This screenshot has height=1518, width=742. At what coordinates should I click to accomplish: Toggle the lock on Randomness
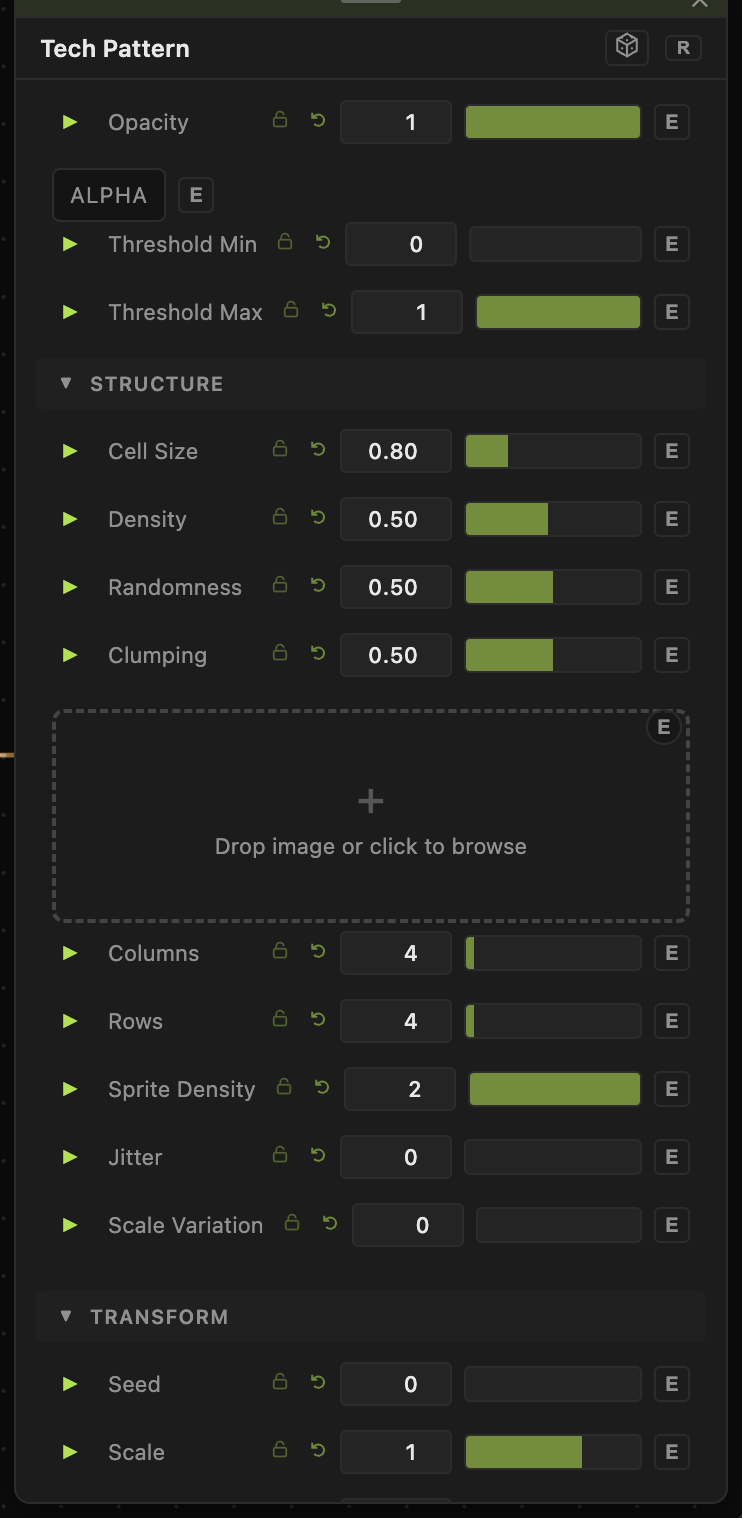click(280, 585)
